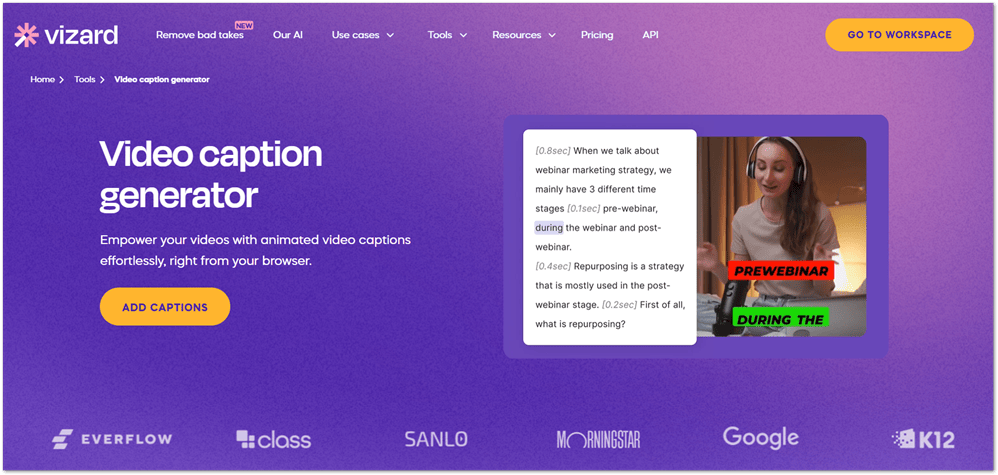998x475 pixels.
Task: Click the Video caption generator heading
Action: coord(211,175)
